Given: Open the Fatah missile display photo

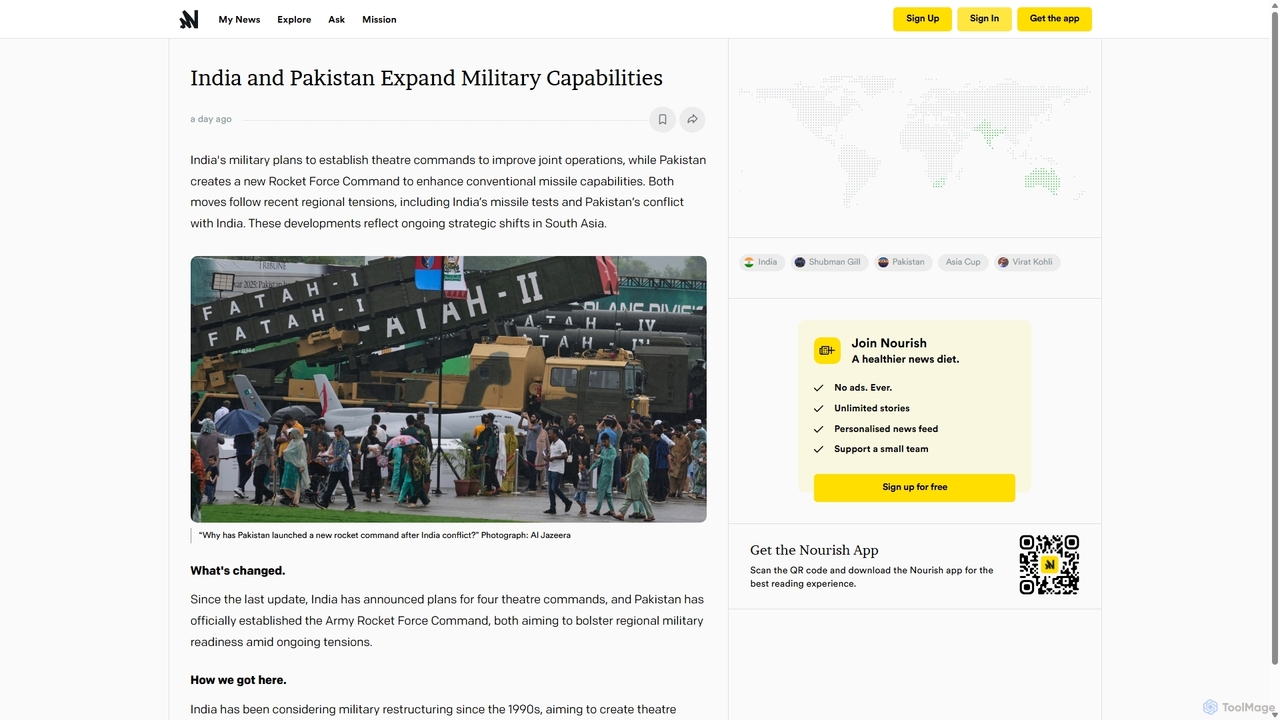Looking at the screenshot, I should (x=448, y=389).
